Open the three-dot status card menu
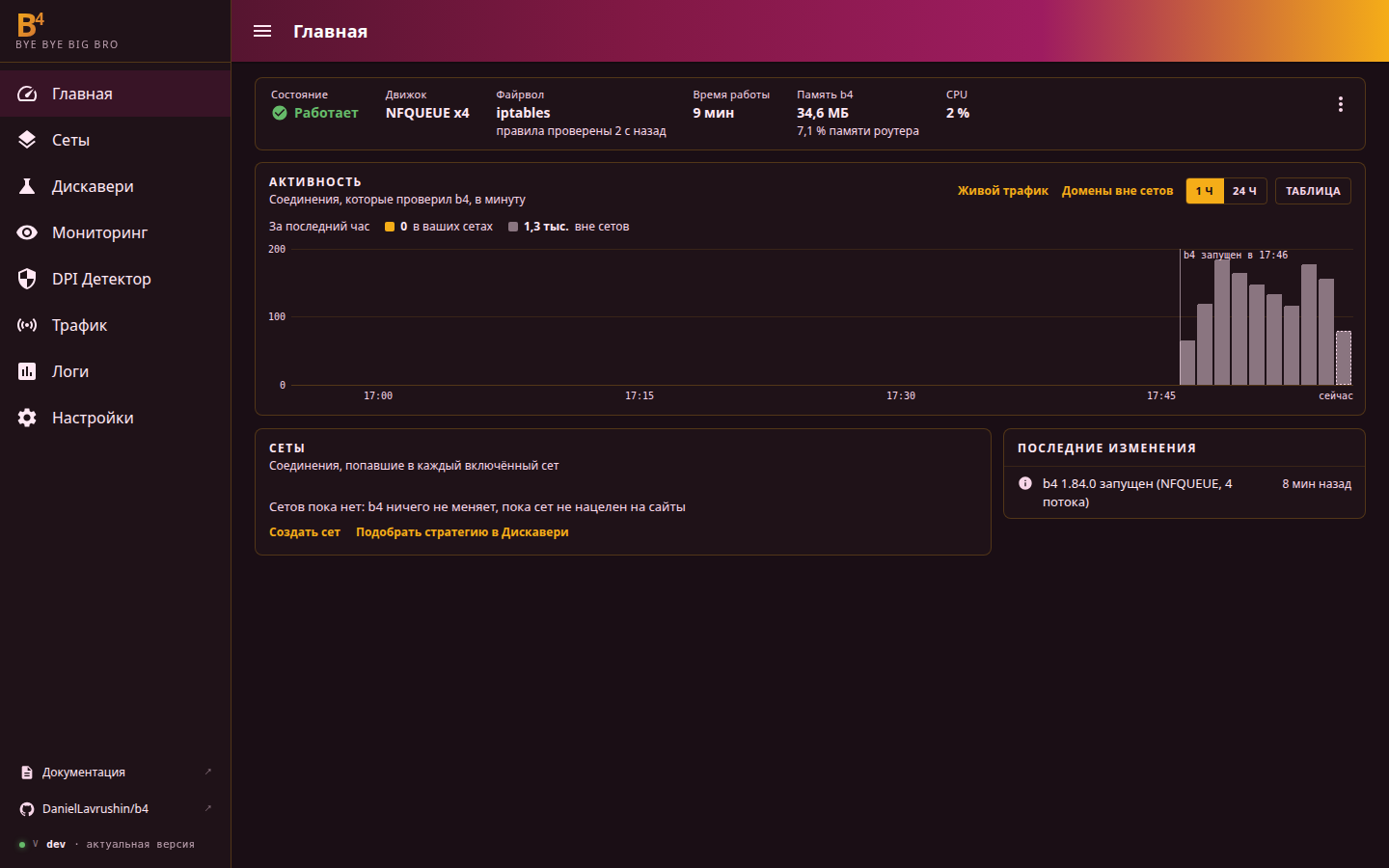This screenshot has width=1389, height=868. coord(1341,104)
